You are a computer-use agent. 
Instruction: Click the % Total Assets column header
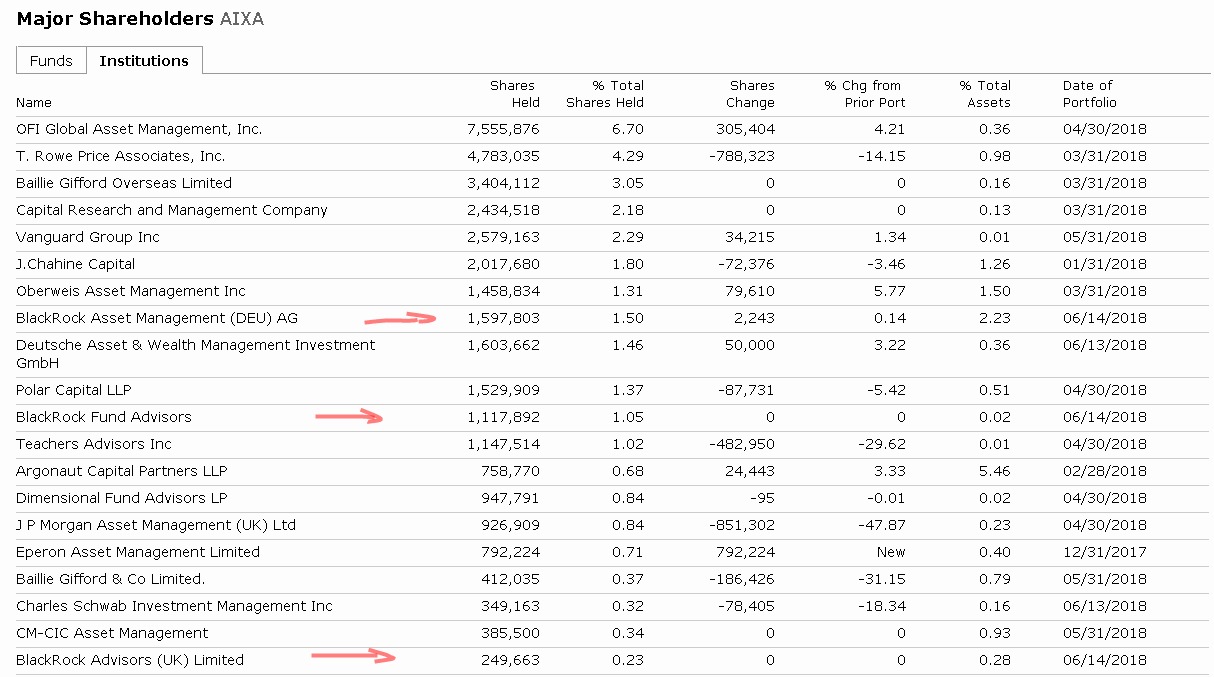(985, 94)
